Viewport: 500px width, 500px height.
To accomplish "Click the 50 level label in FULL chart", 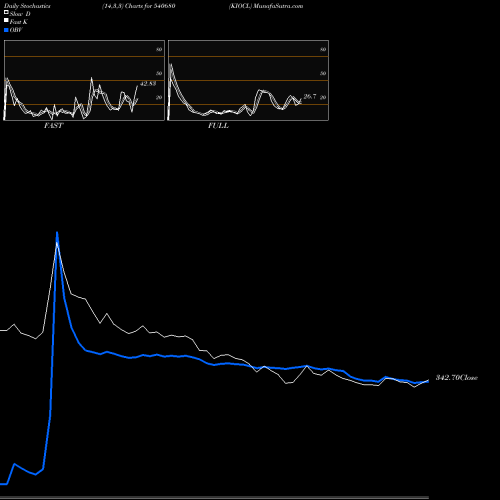I will click(323, 73).
